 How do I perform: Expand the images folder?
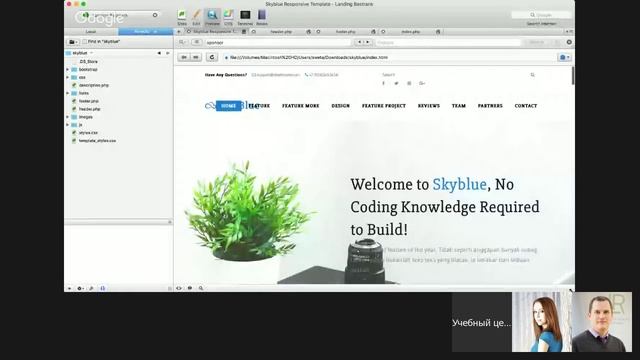68,117
